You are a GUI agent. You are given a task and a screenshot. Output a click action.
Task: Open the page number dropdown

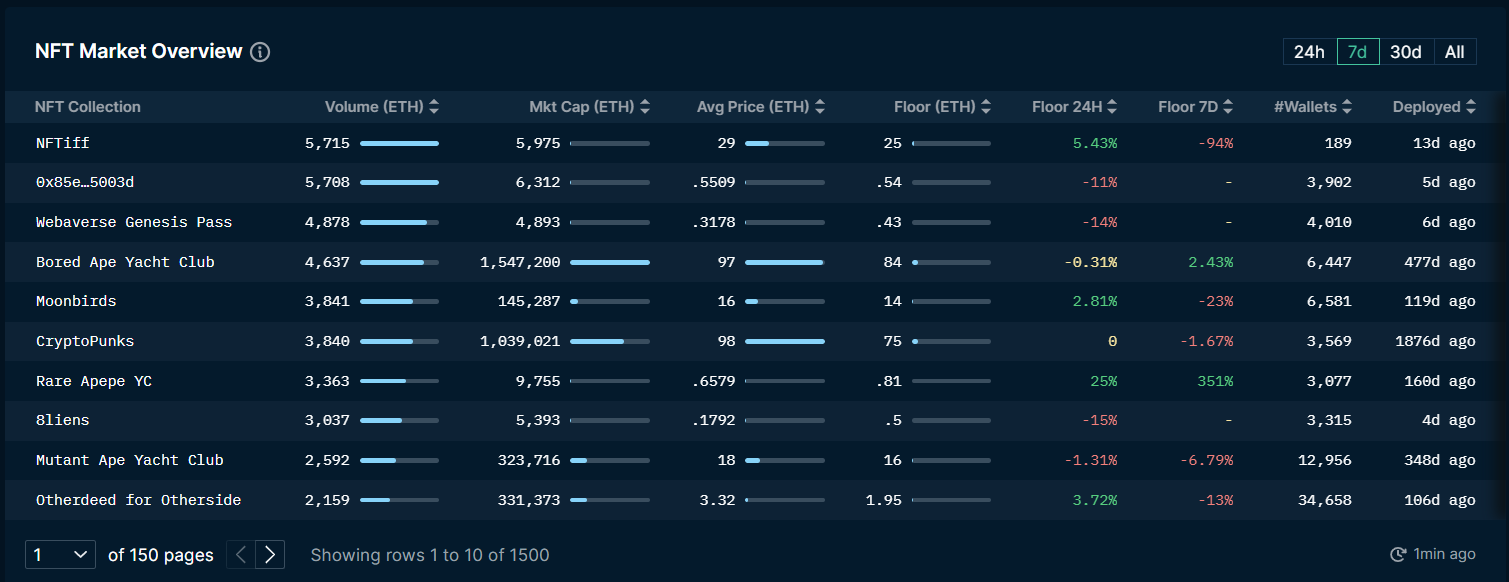60,554
